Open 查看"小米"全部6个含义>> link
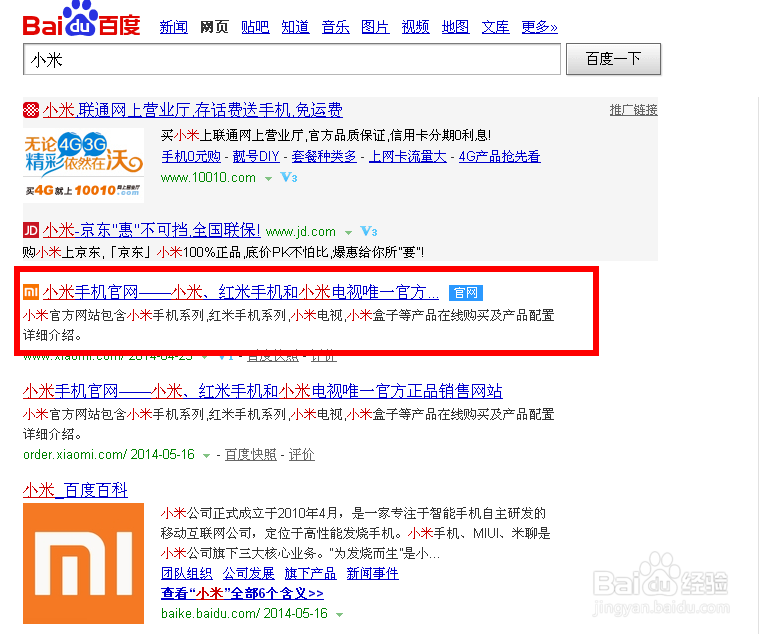Screen dimensions: 773x634 (x=242, y=593)
